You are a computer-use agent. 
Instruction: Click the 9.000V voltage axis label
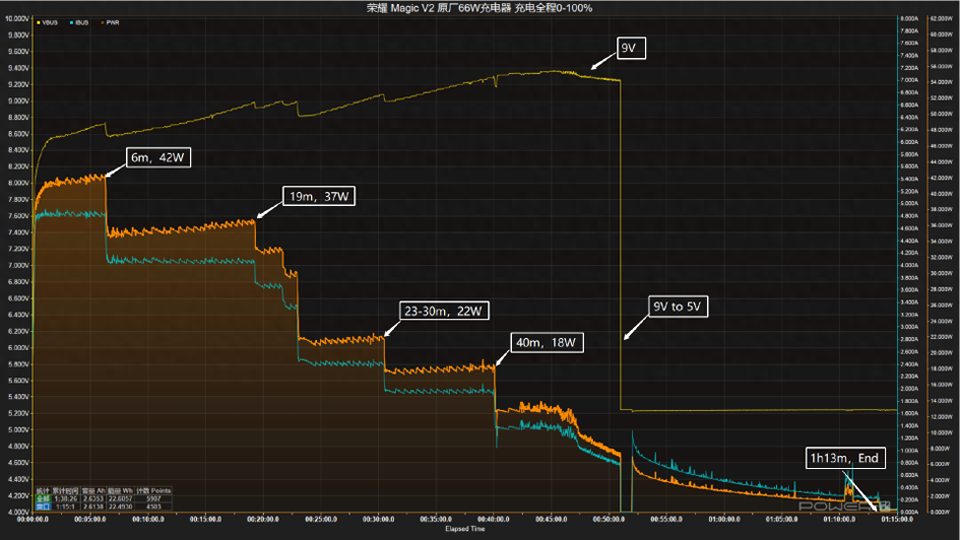tap(18, 101)
